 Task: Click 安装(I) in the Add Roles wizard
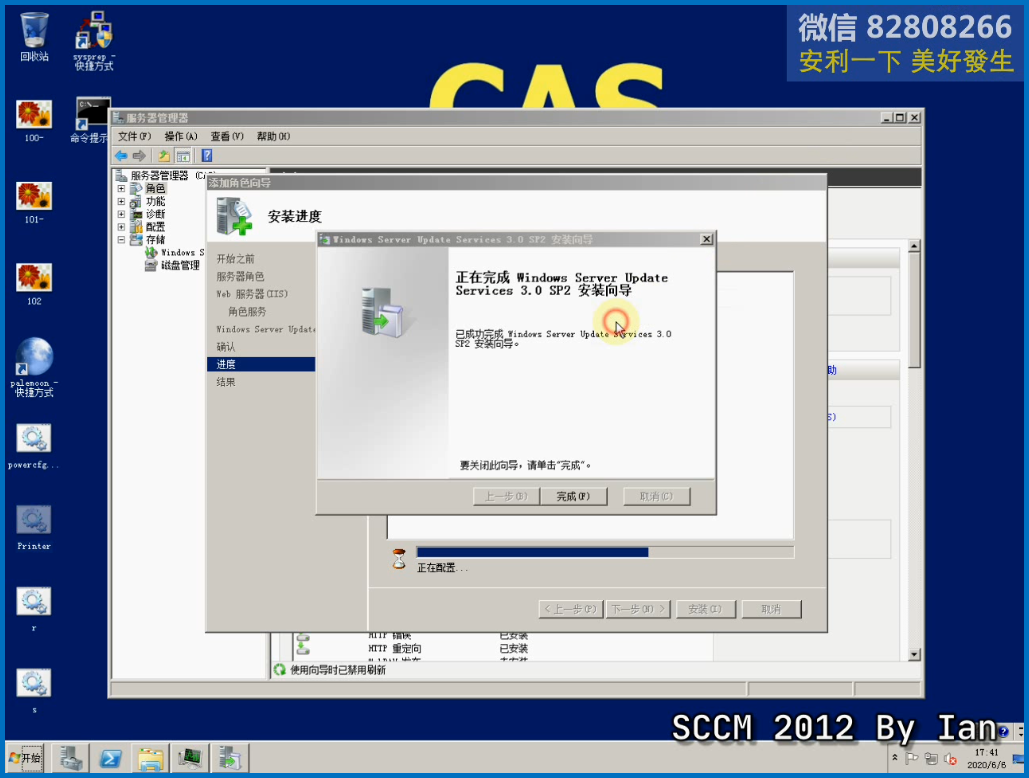(x=705, y=609)
